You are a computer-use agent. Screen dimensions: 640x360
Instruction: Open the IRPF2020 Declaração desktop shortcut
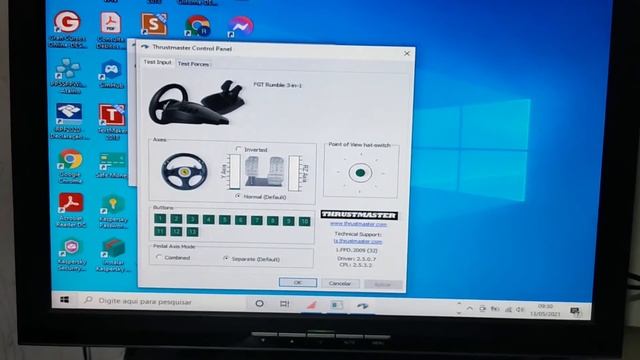(69, 121)
